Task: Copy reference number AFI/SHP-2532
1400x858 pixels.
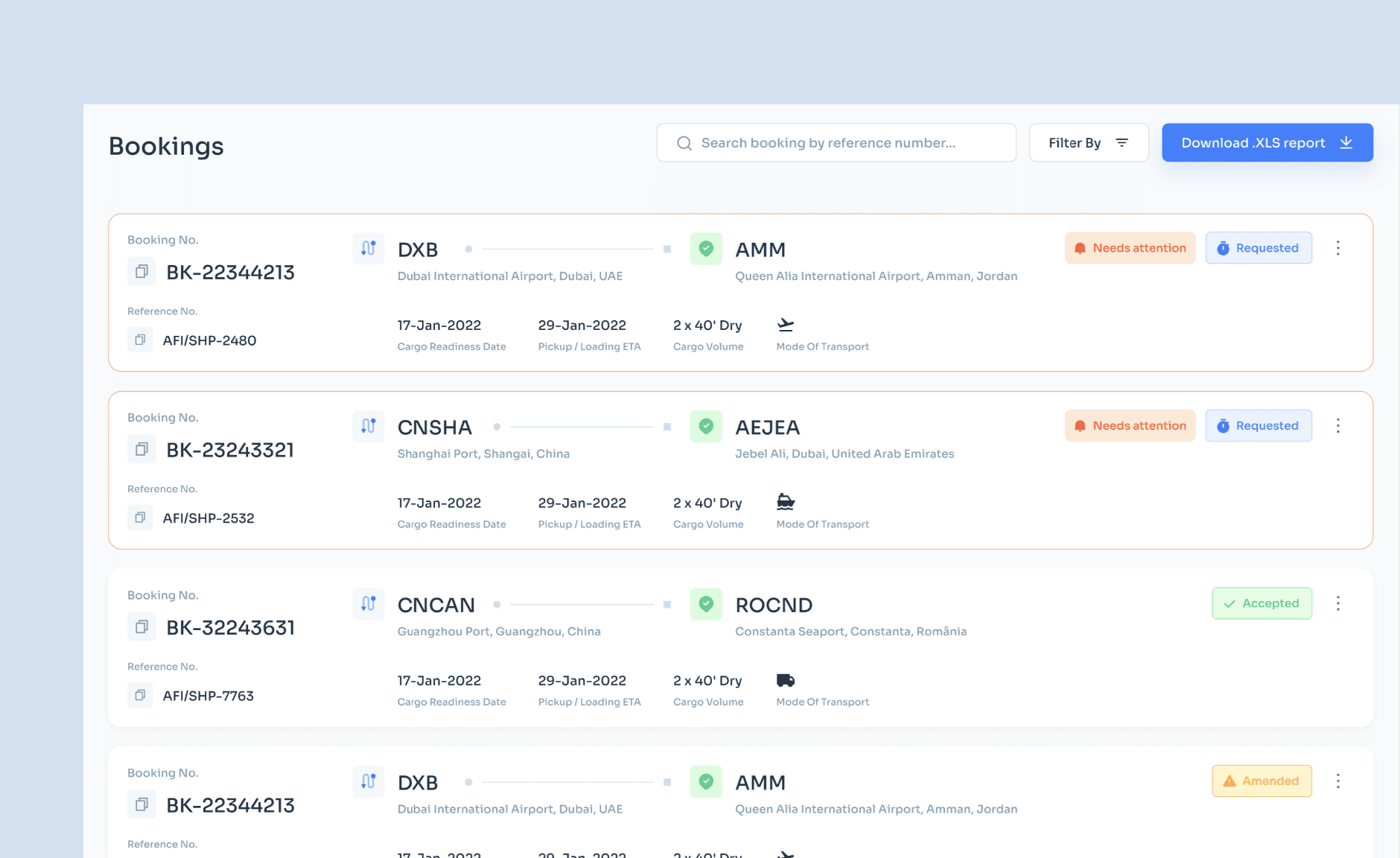Action: tap(140, 517)
